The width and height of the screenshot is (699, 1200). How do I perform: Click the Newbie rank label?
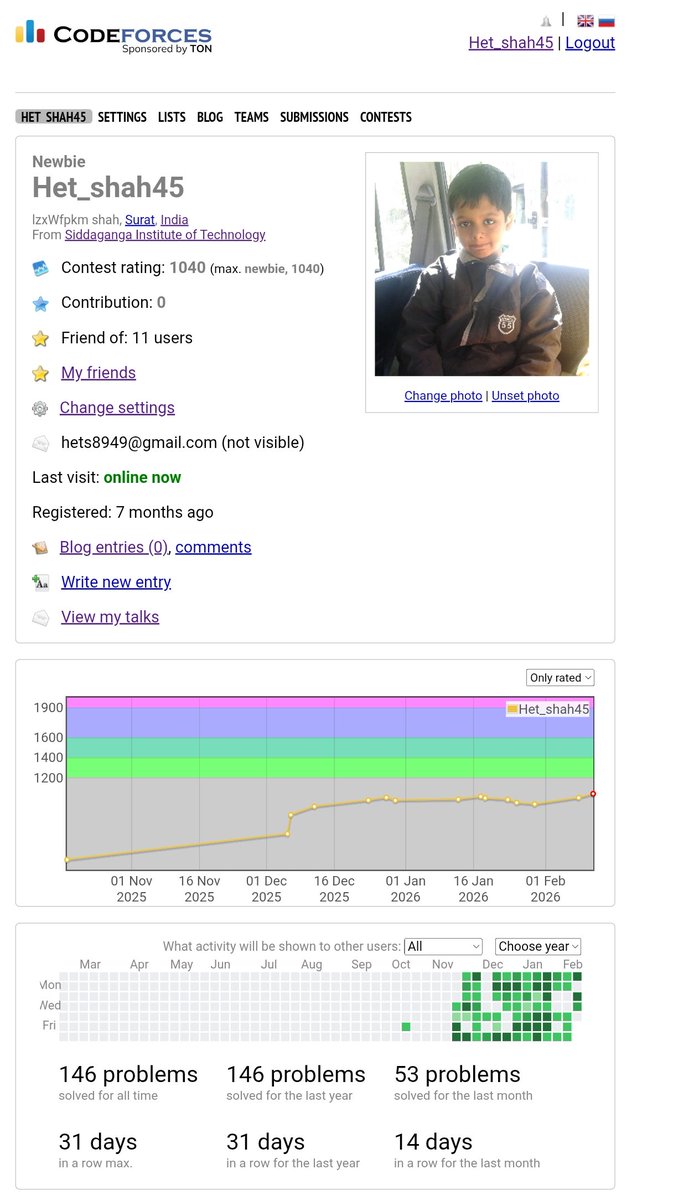[x=59, y=162]
